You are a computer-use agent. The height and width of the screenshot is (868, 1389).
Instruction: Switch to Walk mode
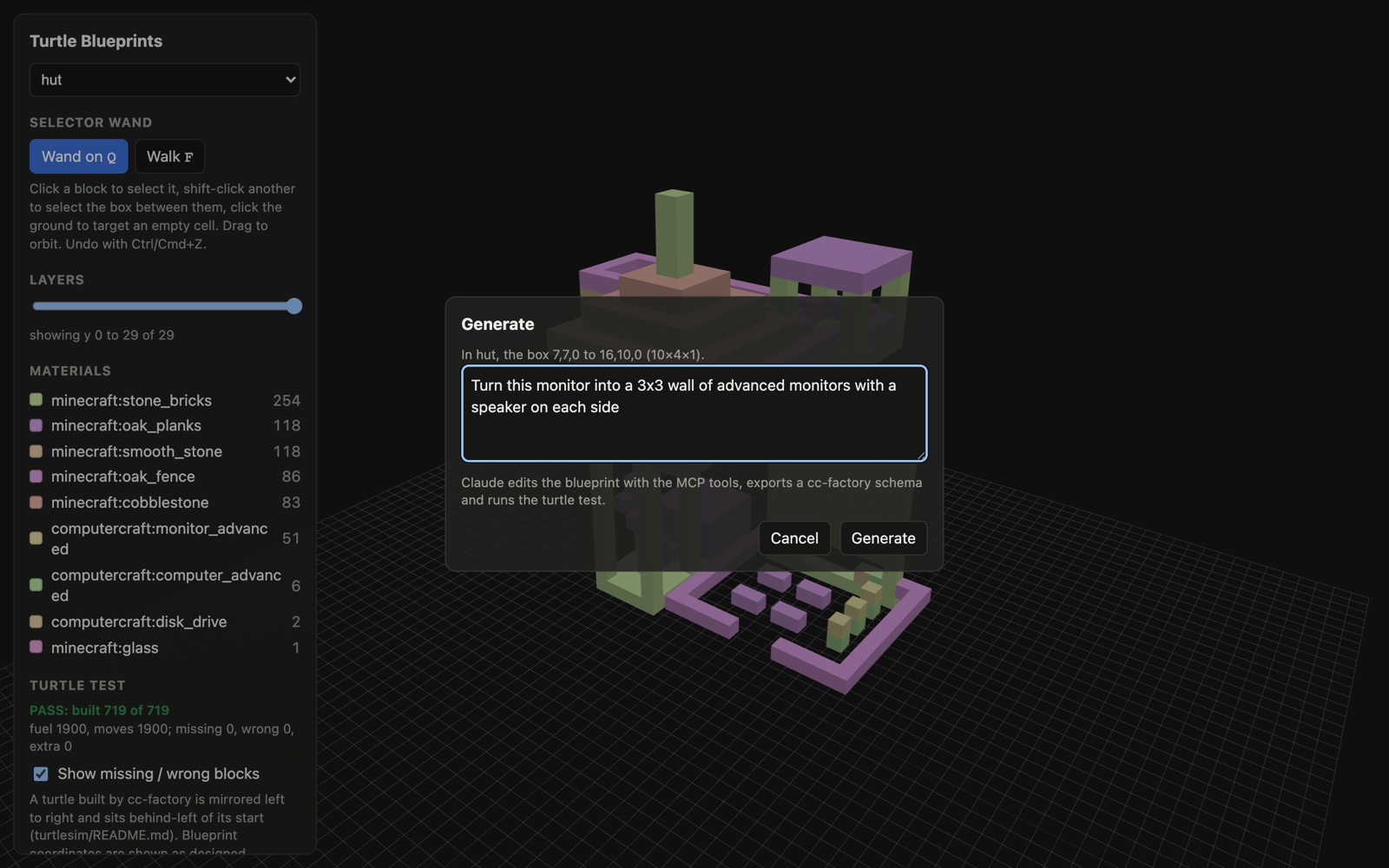170,156
